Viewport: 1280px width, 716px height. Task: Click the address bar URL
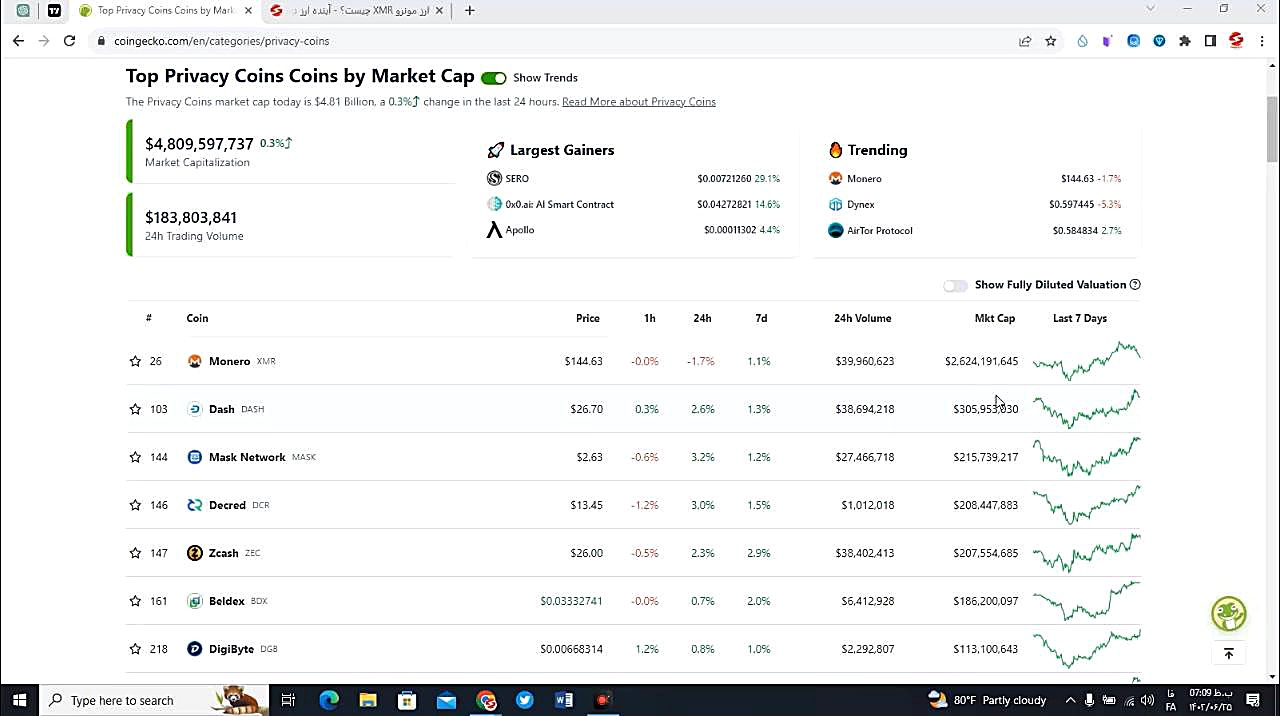221,41
